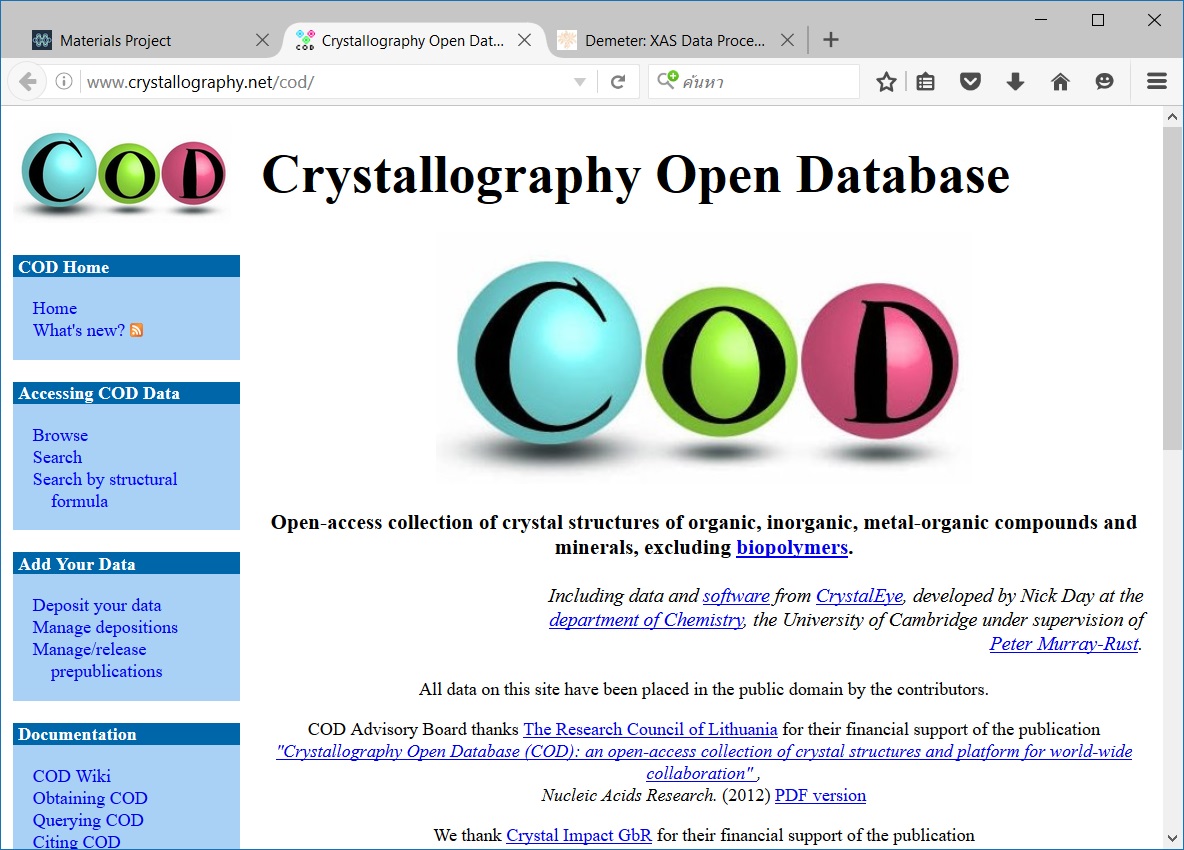Open the Search link in sidebar
The height and width of the screenshot is (850, 1184).
(x=57, y=457)
